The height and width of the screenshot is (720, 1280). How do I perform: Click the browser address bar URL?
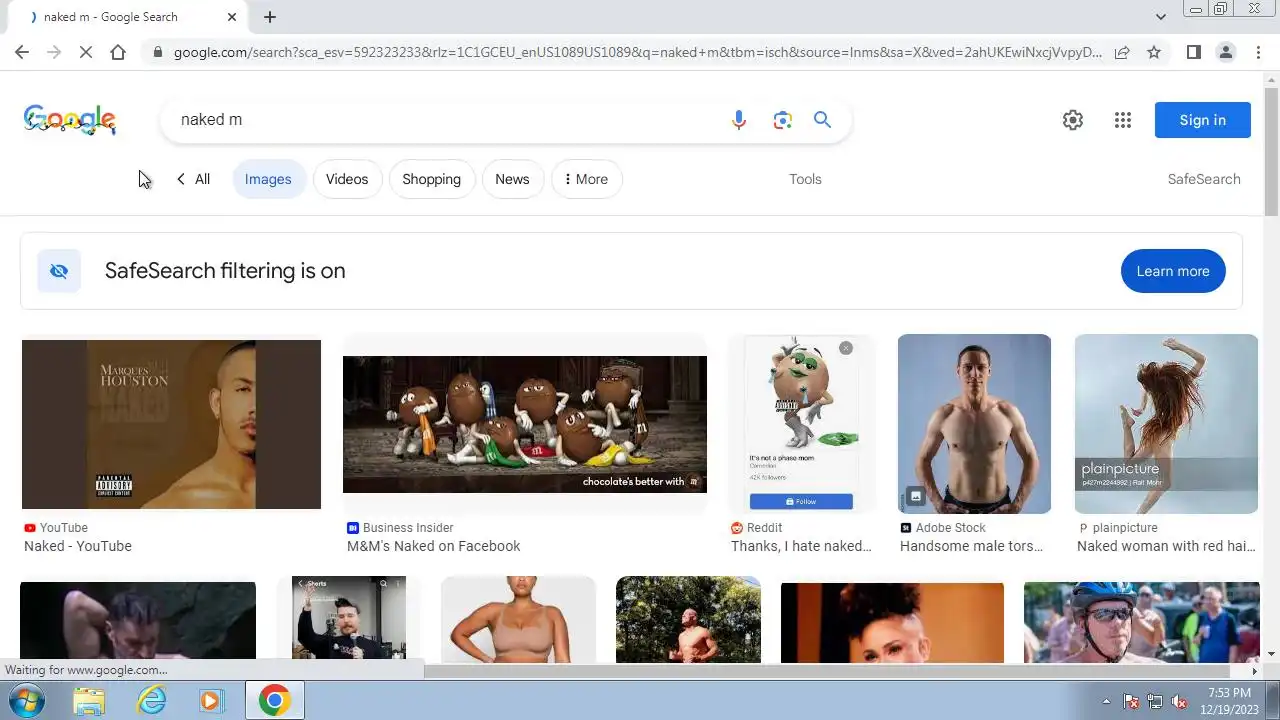pyautogui.click(x=638, y=52)
